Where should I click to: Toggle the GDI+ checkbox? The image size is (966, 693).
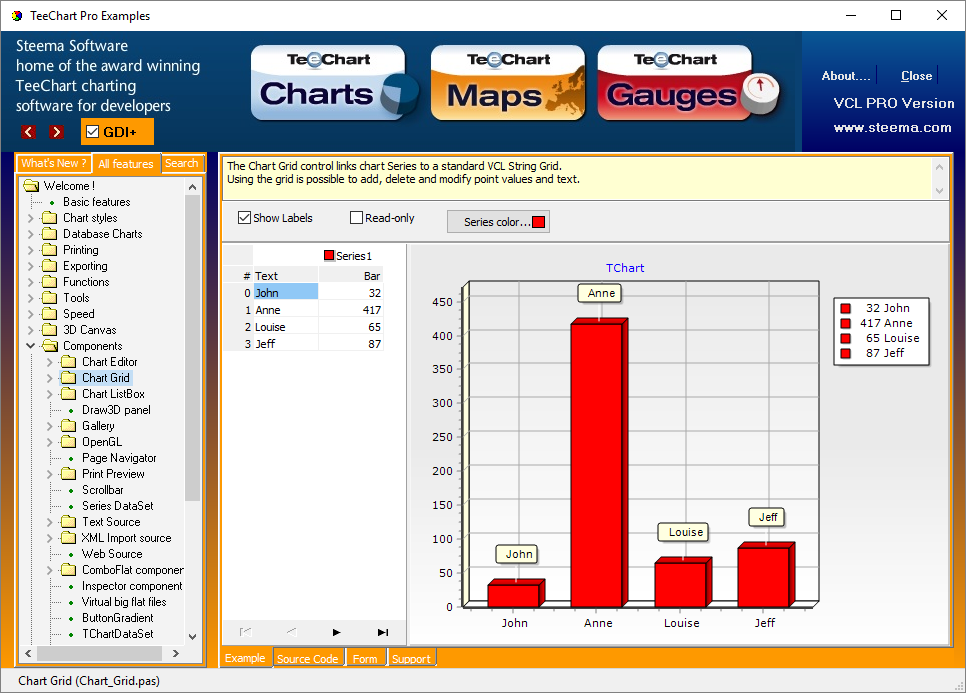pos(92,132)
